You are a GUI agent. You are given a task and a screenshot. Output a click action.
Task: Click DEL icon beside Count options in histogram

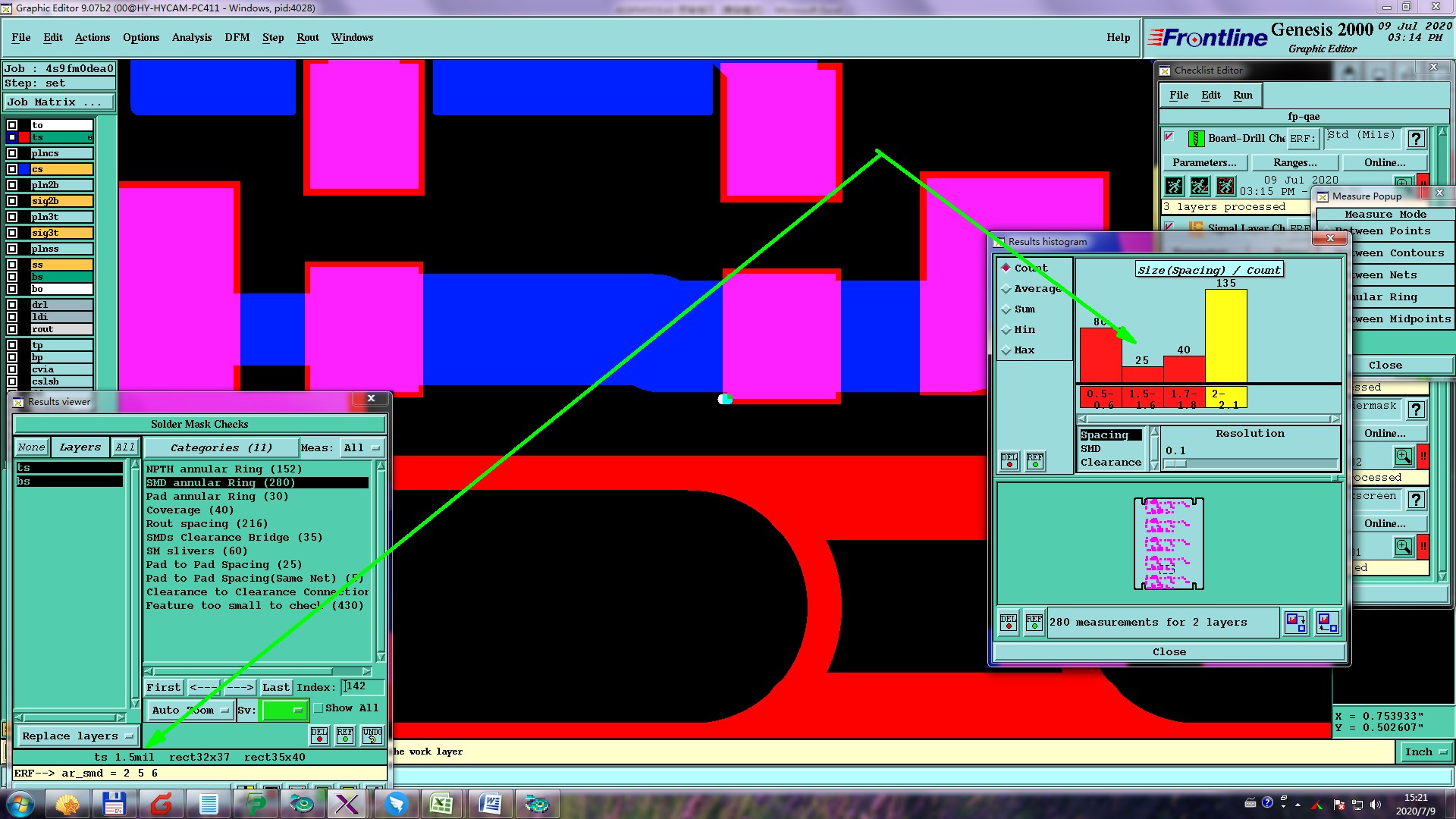[x=1009, y=461]
